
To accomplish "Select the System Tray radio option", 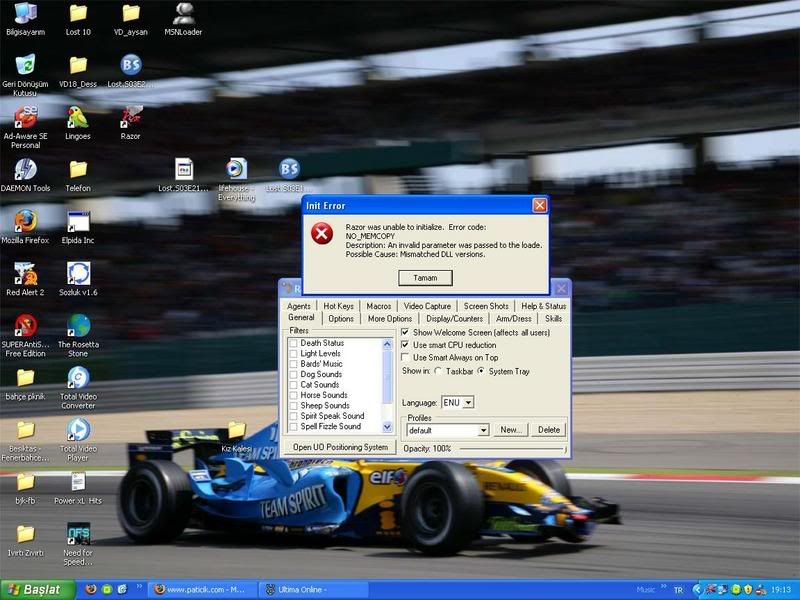I will [481, 371].
